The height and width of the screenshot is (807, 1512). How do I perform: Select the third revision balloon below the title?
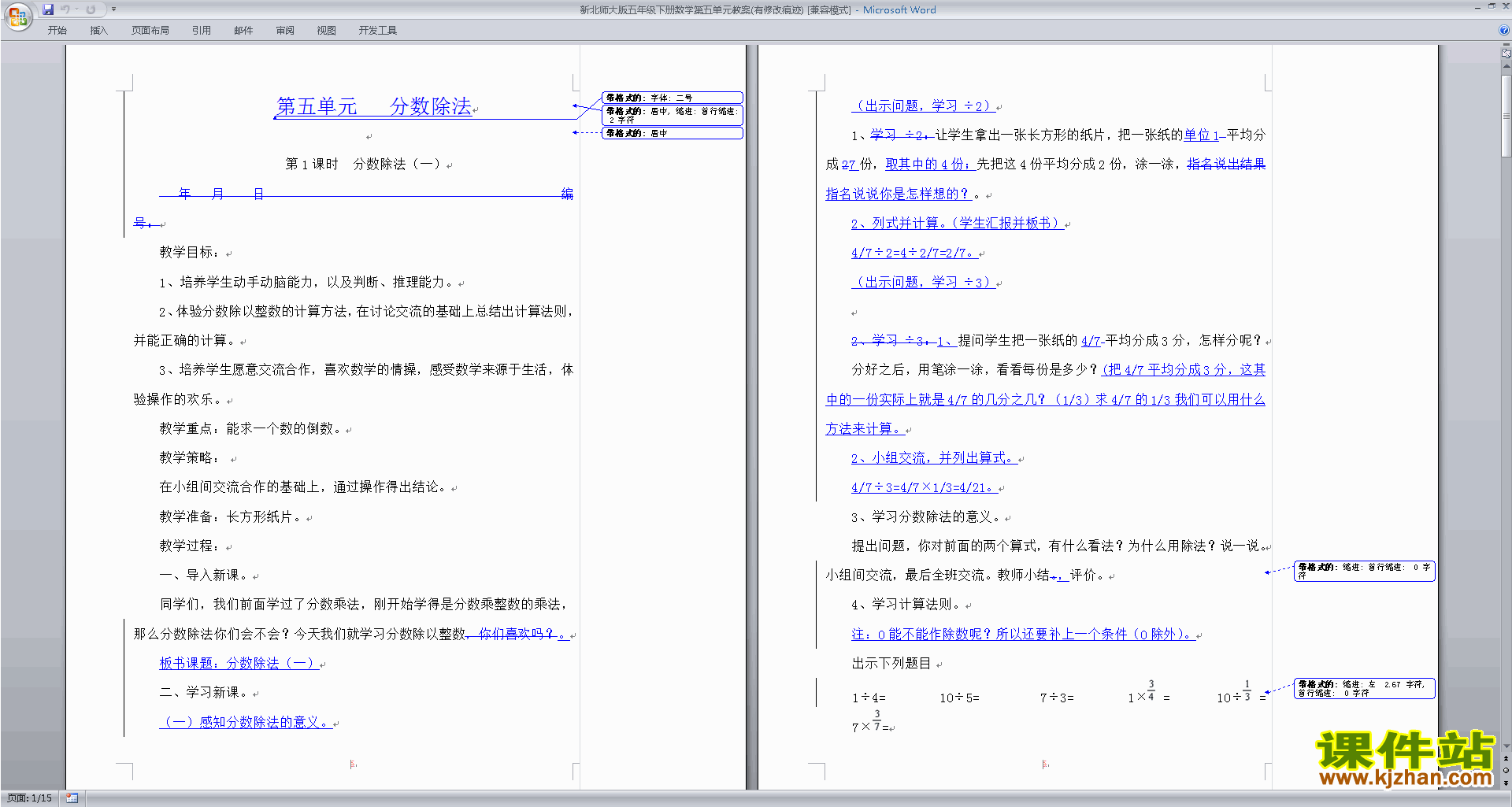pos(672,133)
